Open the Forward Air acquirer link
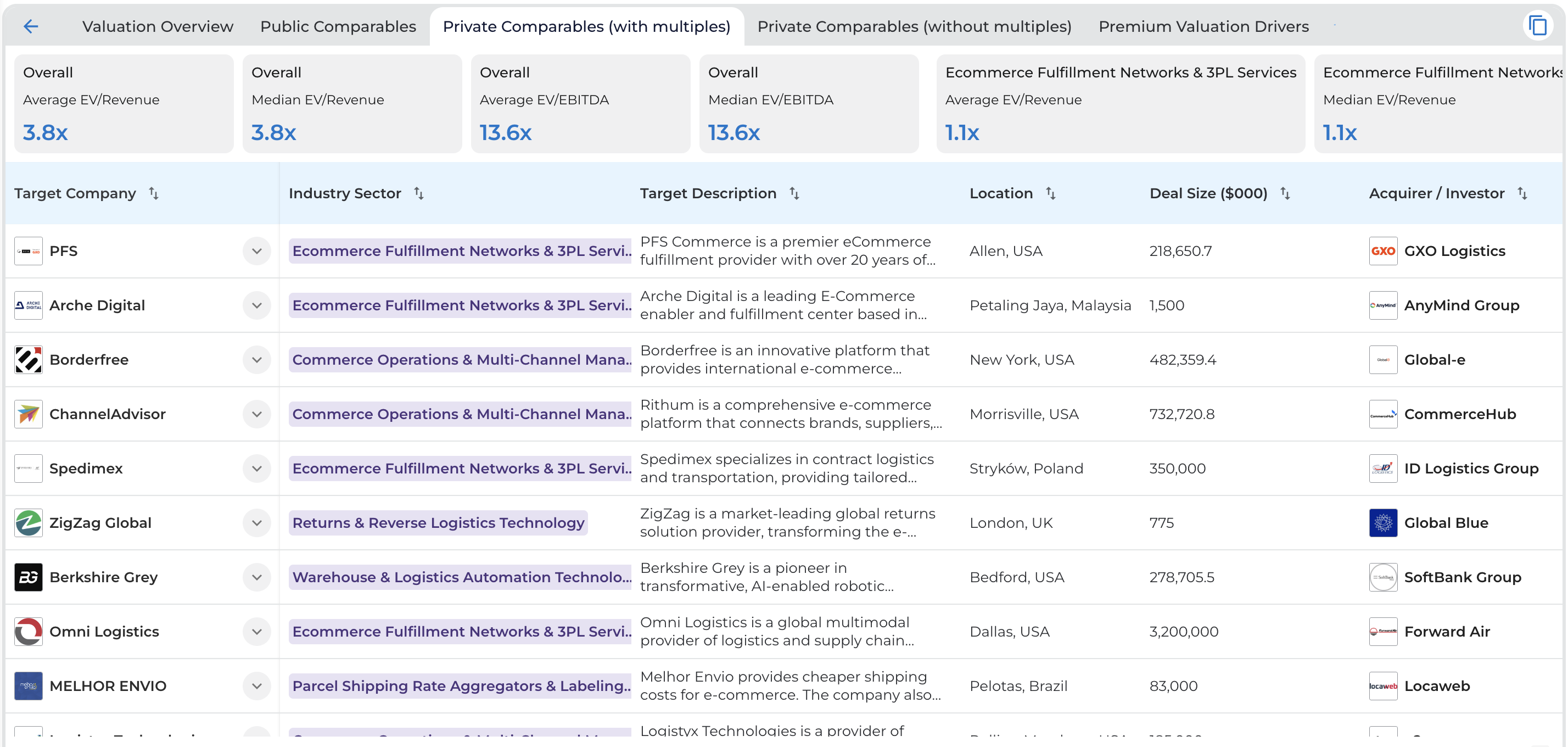Viewport: 1568px width, 747px height. coord(1446,631)
